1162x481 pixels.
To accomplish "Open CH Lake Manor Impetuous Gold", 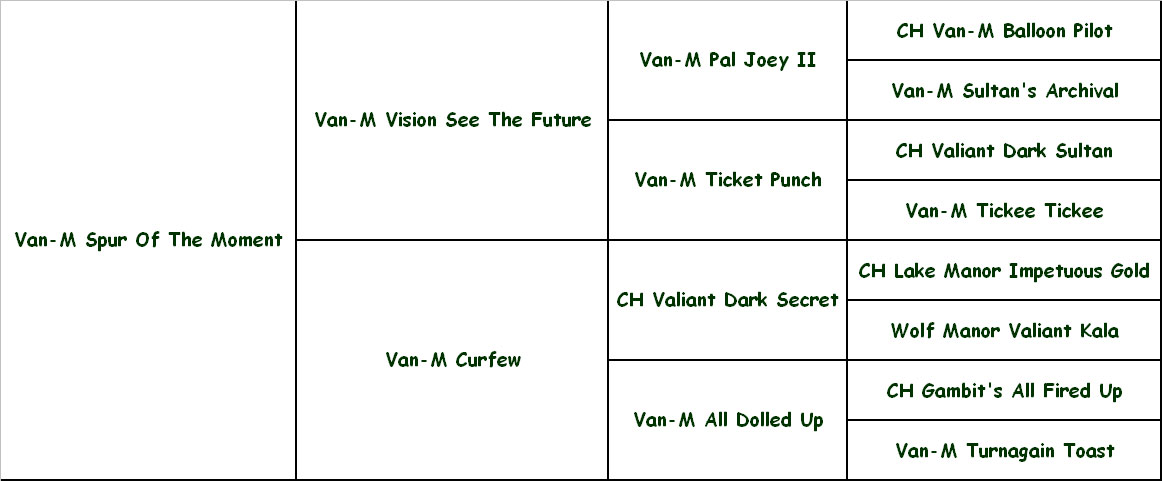I will coord(1004,271).
